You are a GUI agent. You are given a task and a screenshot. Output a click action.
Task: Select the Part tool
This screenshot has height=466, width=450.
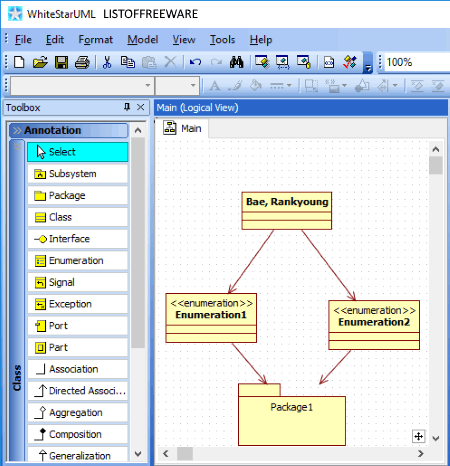(x=78, y=347)
